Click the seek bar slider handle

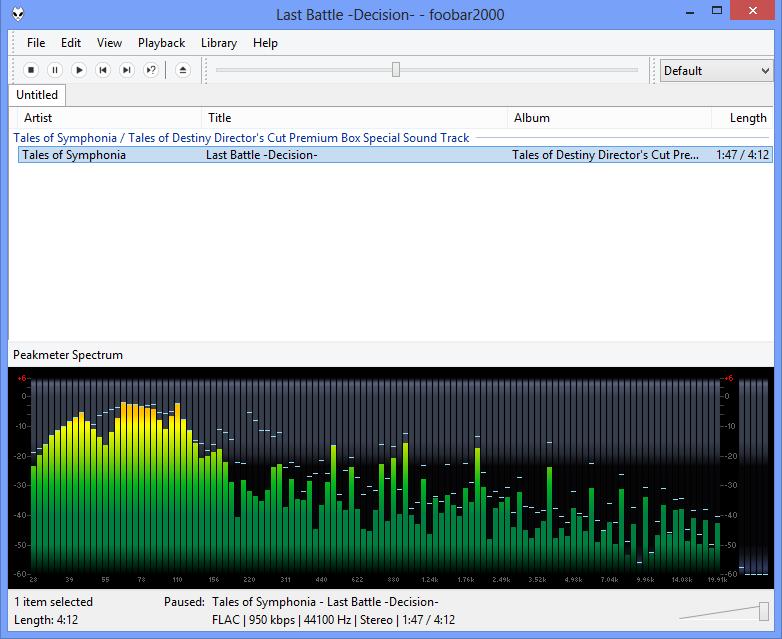tap(396, 69)
